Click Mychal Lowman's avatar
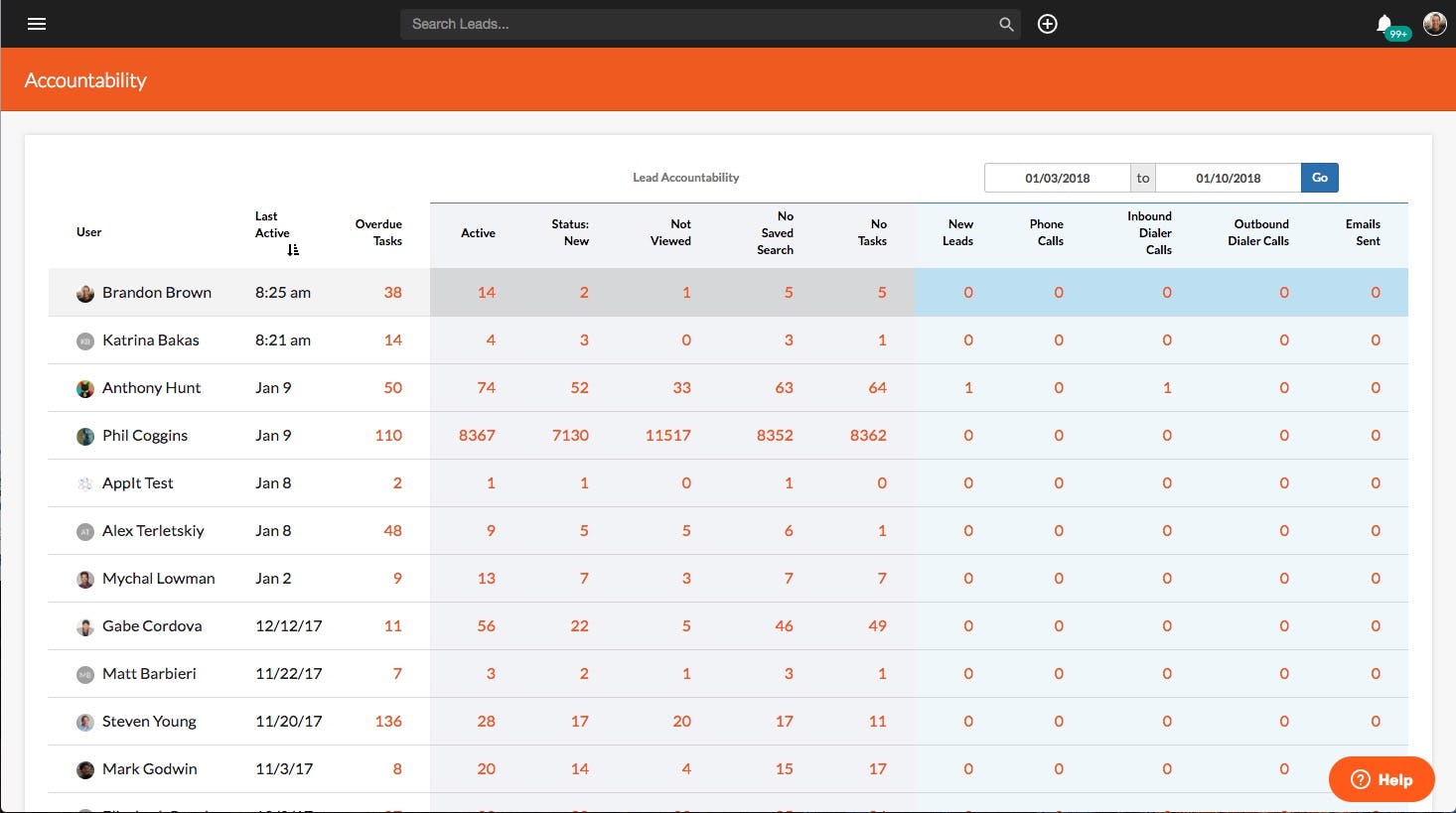This screenshot has height=813, width=1456. 85,579
